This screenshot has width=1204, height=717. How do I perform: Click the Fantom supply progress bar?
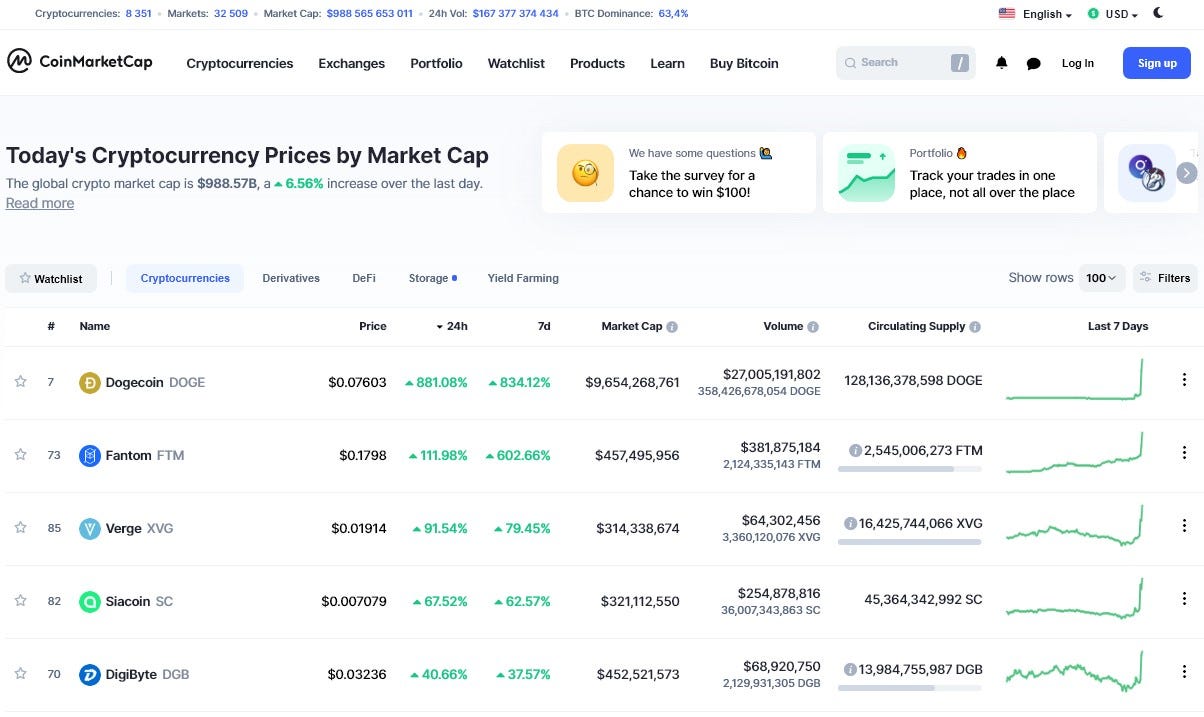[910, 468]
